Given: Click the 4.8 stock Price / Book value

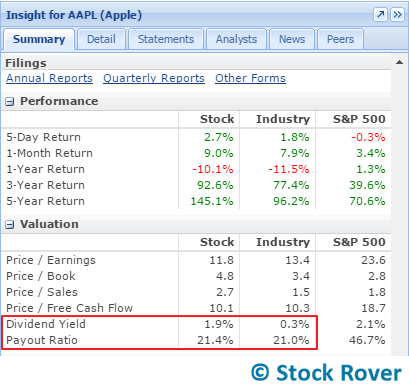Looking at the screenshot, I should pos(225,276).
